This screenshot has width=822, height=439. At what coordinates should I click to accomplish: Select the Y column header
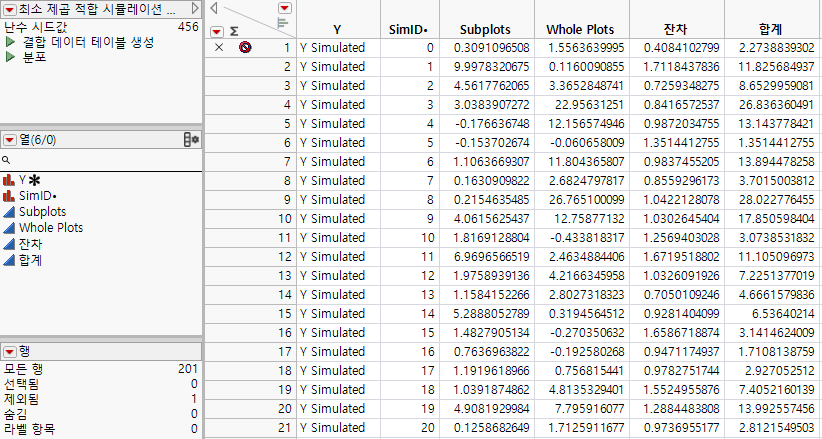(x=338, y=30)
